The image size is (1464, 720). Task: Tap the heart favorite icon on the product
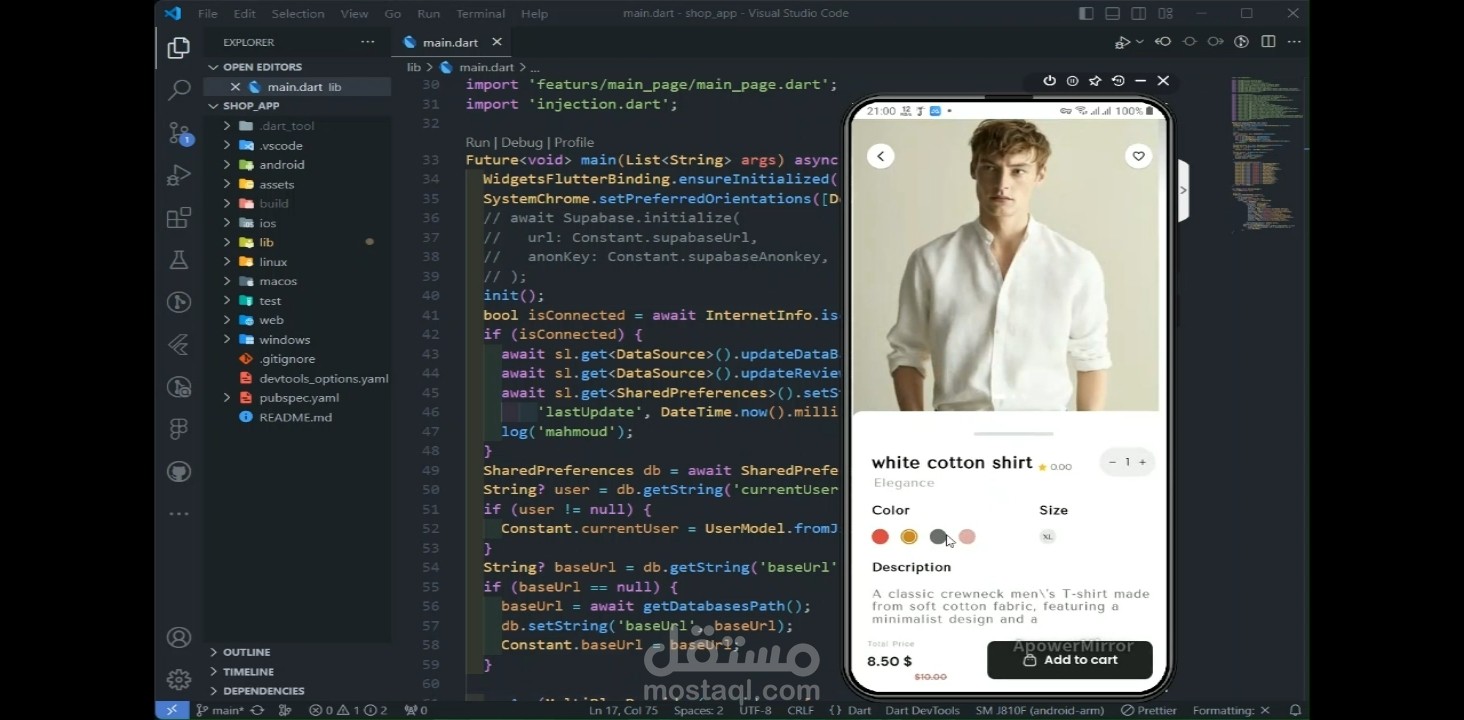pos(1138,156)
